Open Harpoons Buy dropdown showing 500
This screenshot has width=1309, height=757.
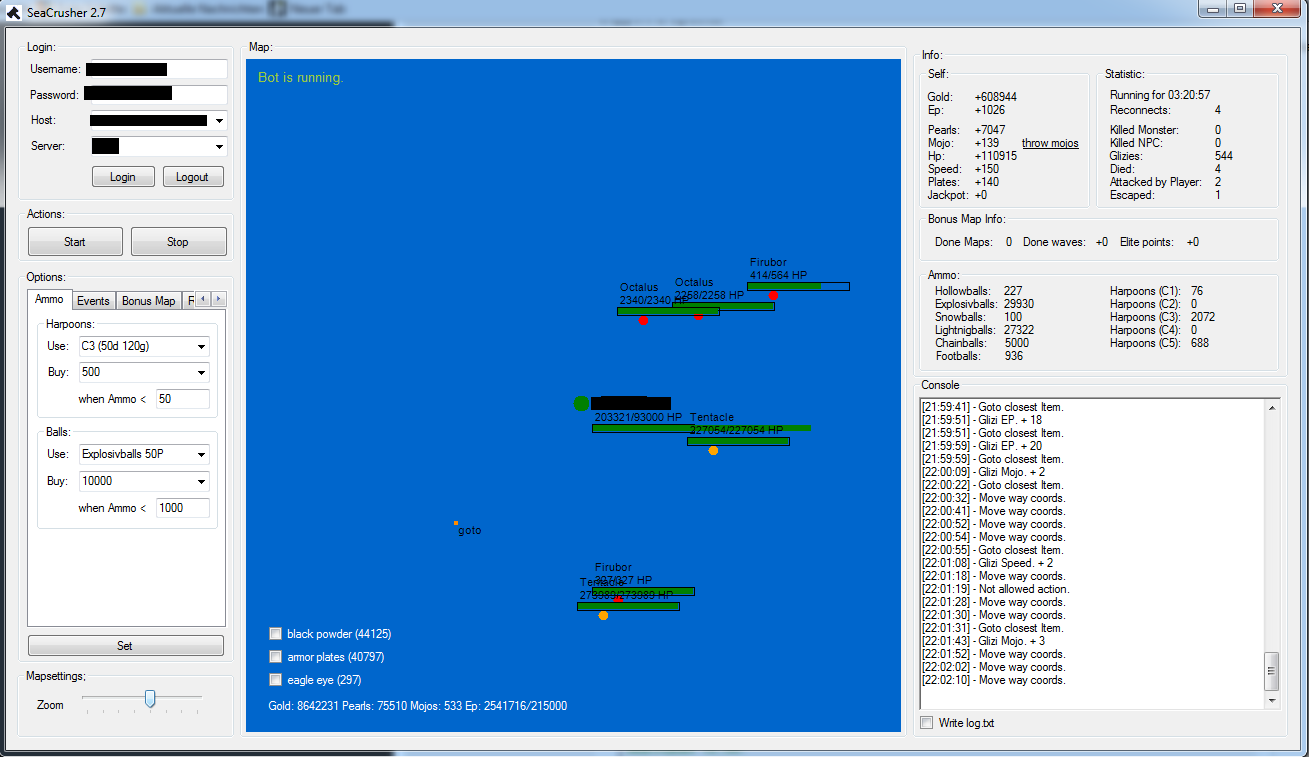coord(143,372)
